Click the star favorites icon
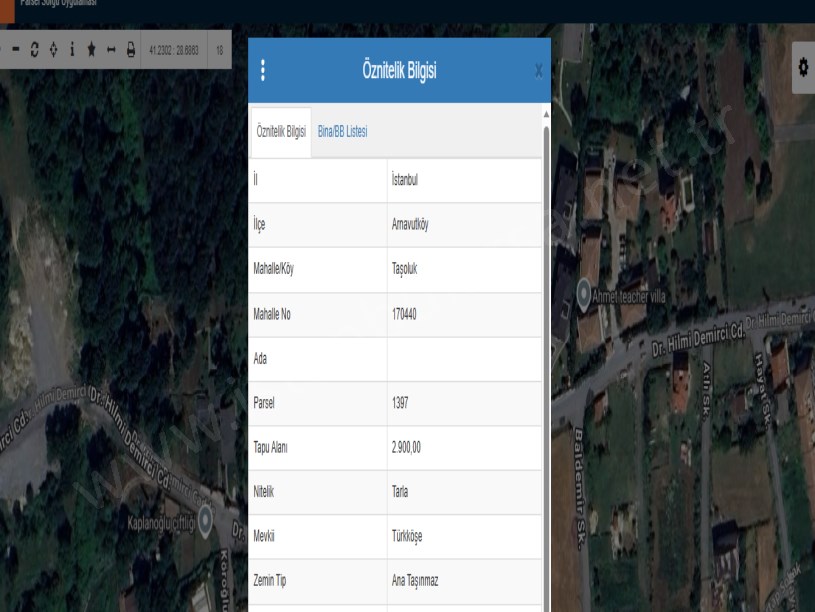 [93, 50]
